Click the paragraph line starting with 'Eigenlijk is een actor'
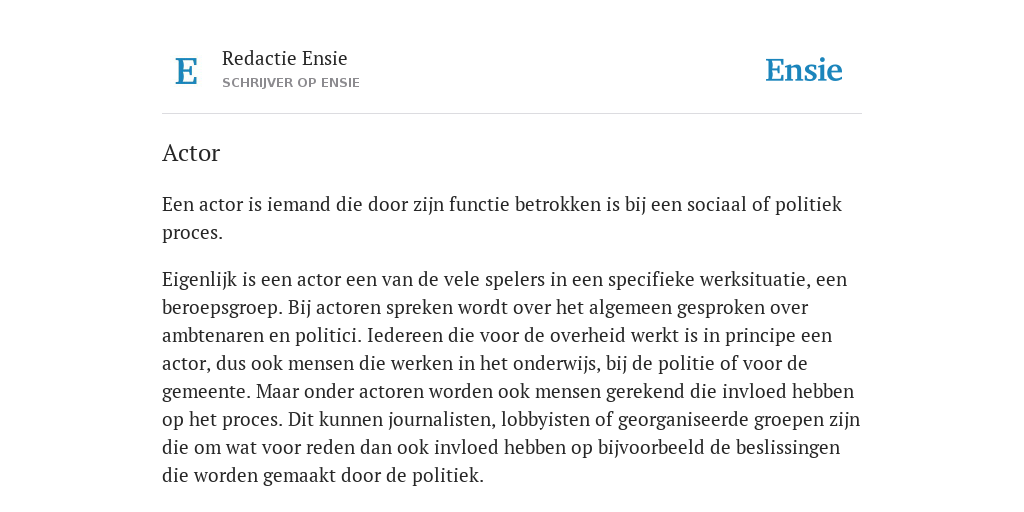This screenshot has height=512, width=1024. pos(504,280)
